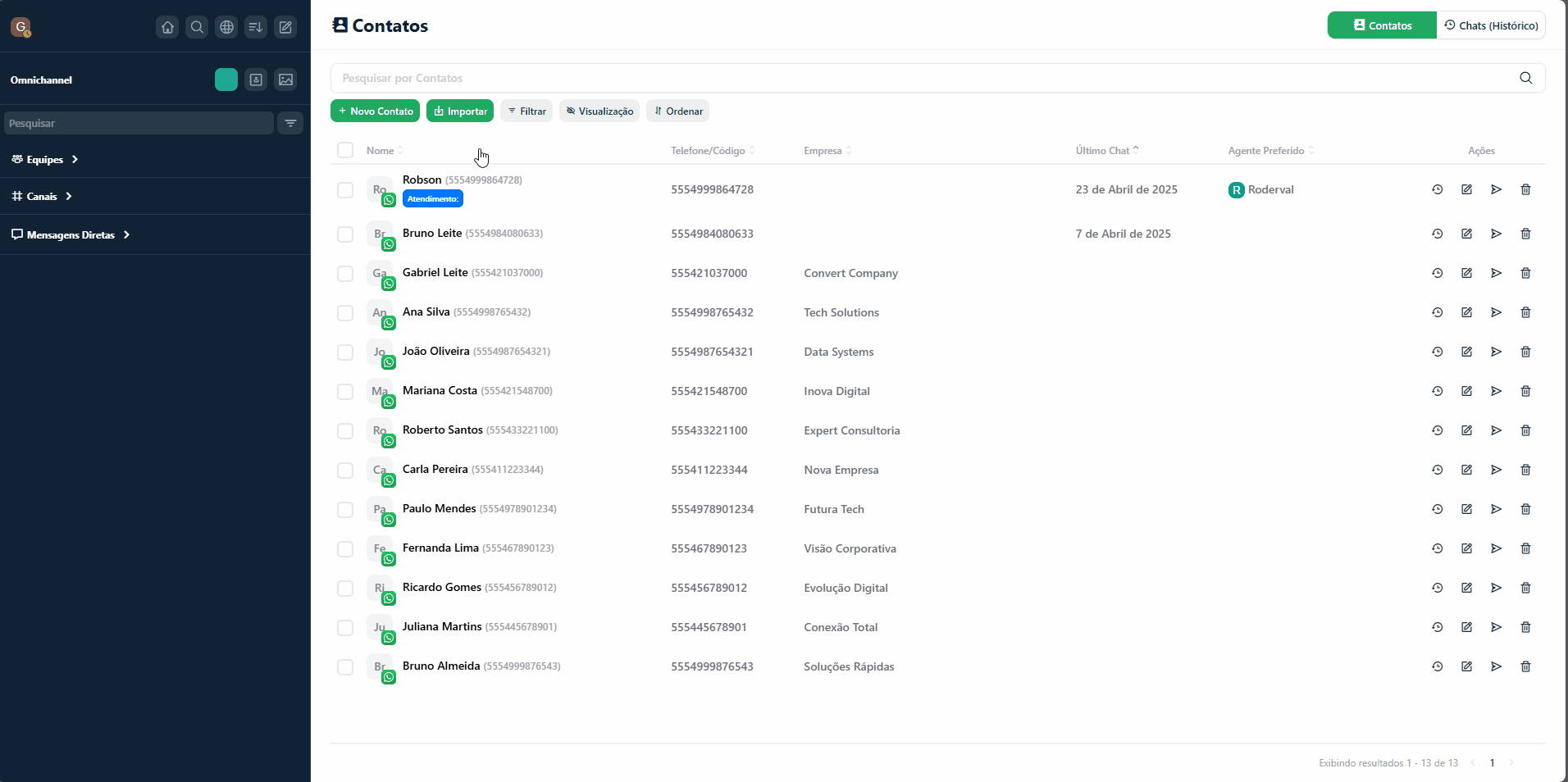The height and width of the screenshot is (782, 1568).
Task: Expand the Equipes section
Action: click(x=45, y=159)
